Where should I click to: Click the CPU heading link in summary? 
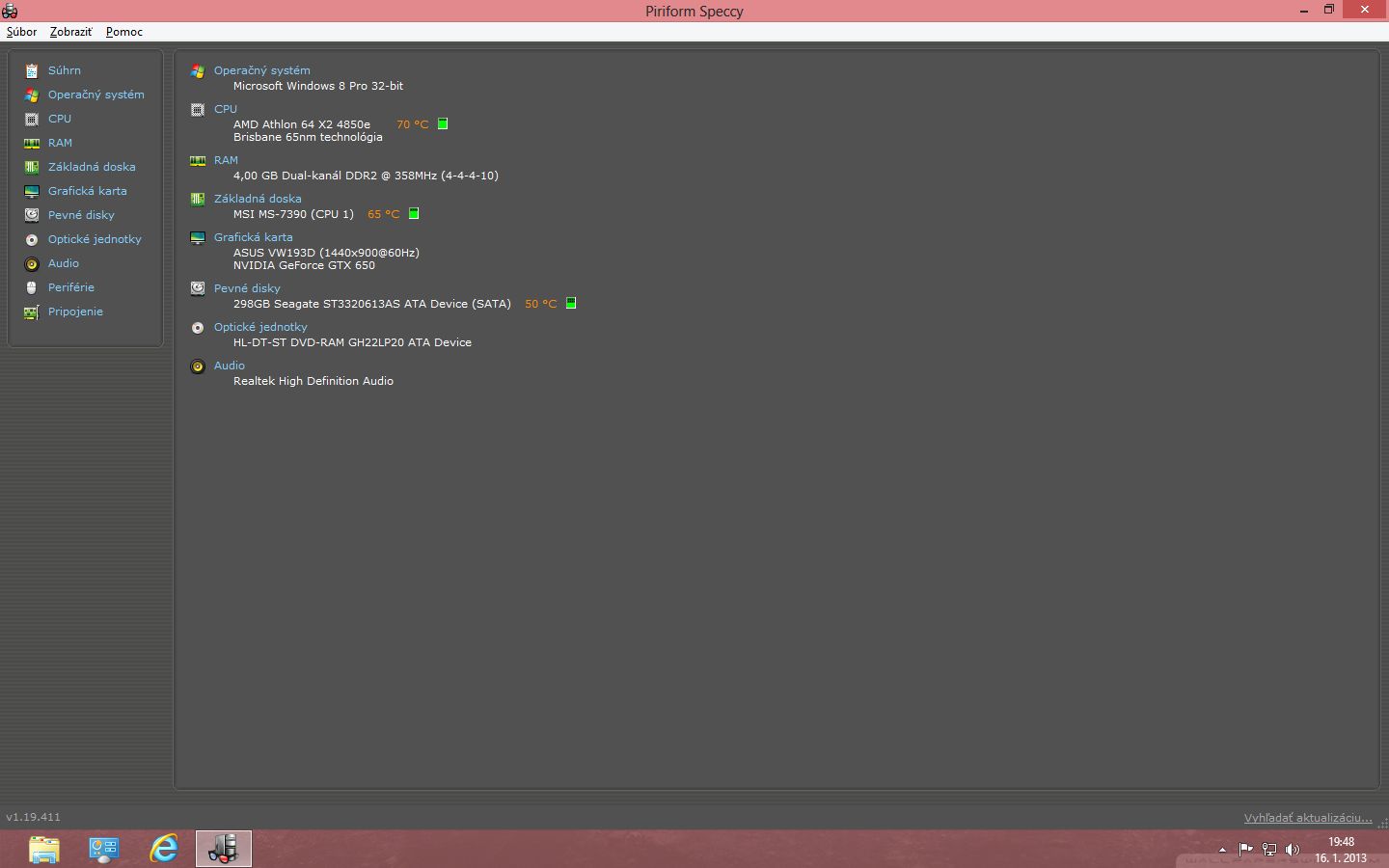click(226, 109)
